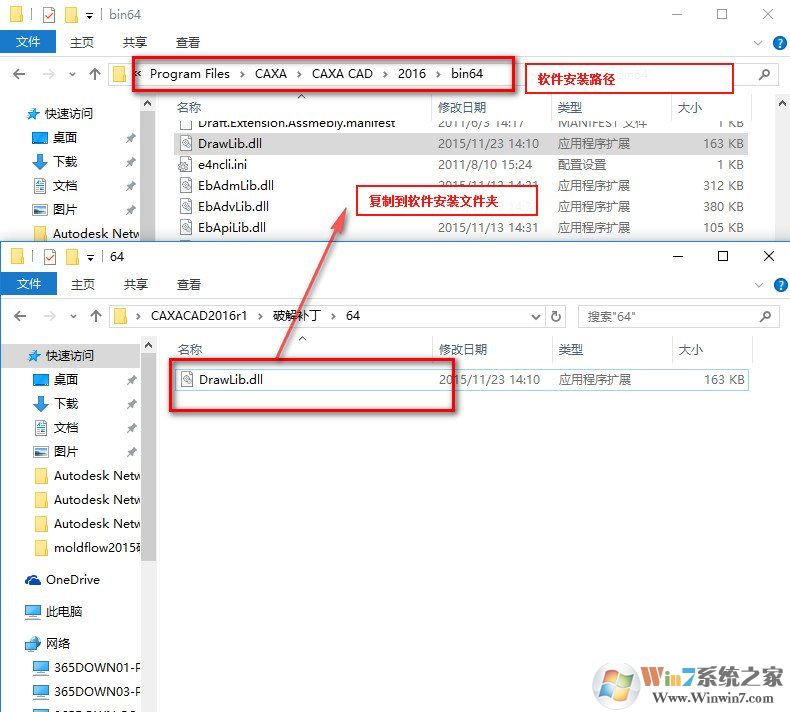This screenshot has width=790, height=712.
Task: Click the back arrow in the bin64 window
Action: 19,74
